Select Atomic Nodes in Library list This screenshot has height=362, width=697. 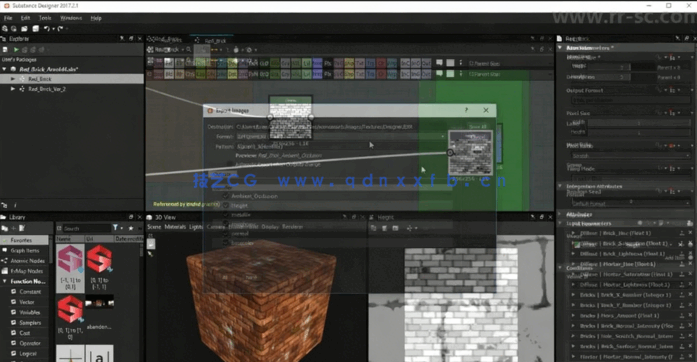[24, 261]
